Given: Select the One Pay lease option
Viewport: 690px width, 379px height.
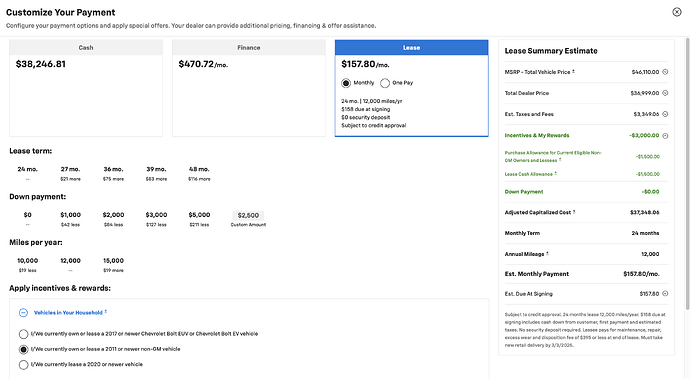Looking at the screenshot, I should 385,83.
